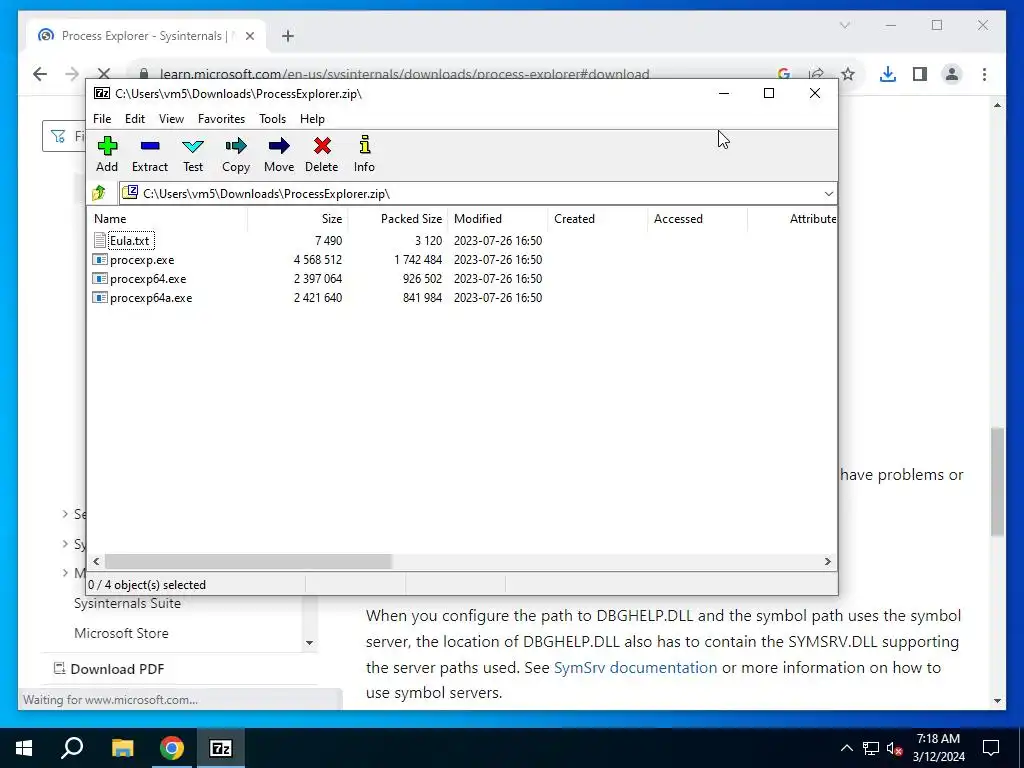The height and width of the screenshot is (768, 1024).
Task: Click the Chrome back arrow
Action: pos(40,74)
